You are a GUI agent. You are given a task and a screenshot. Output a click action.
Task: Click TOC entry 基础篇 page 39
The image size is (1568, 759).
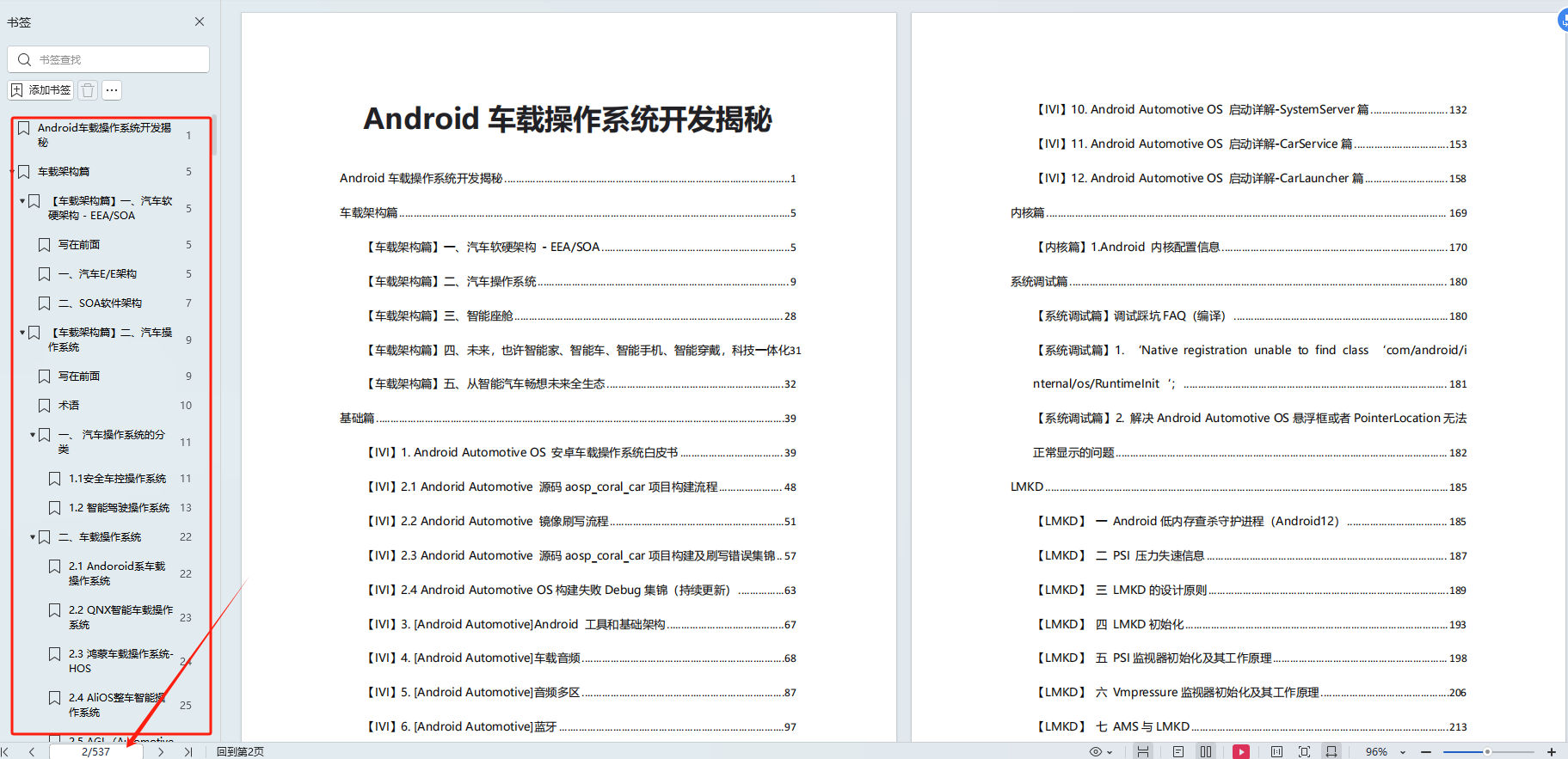click(568, 418)
